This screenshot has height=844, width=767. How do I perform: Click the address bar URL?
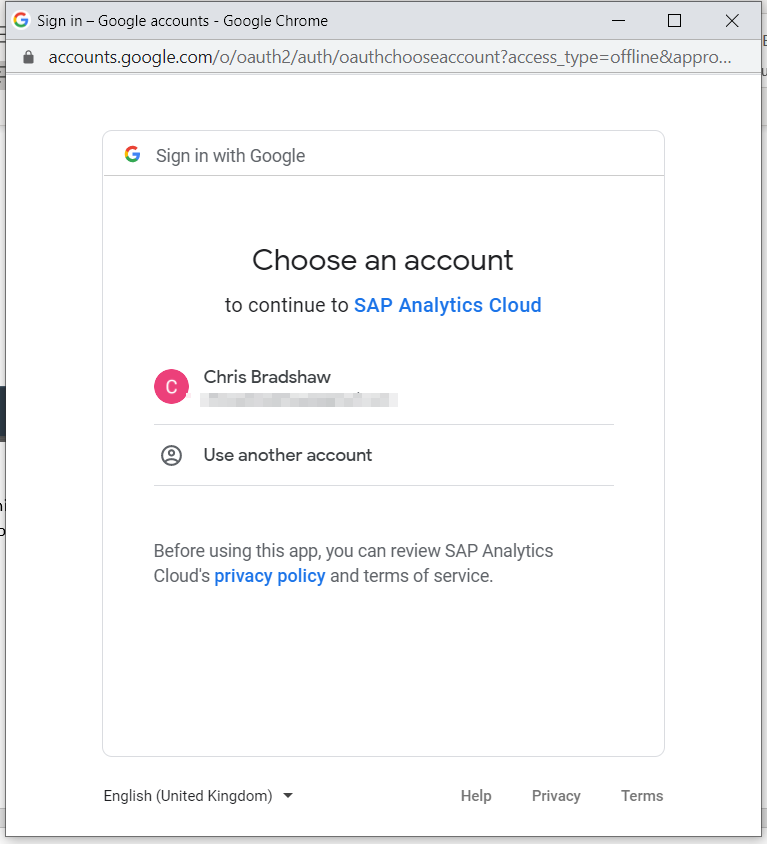[390, 57]
